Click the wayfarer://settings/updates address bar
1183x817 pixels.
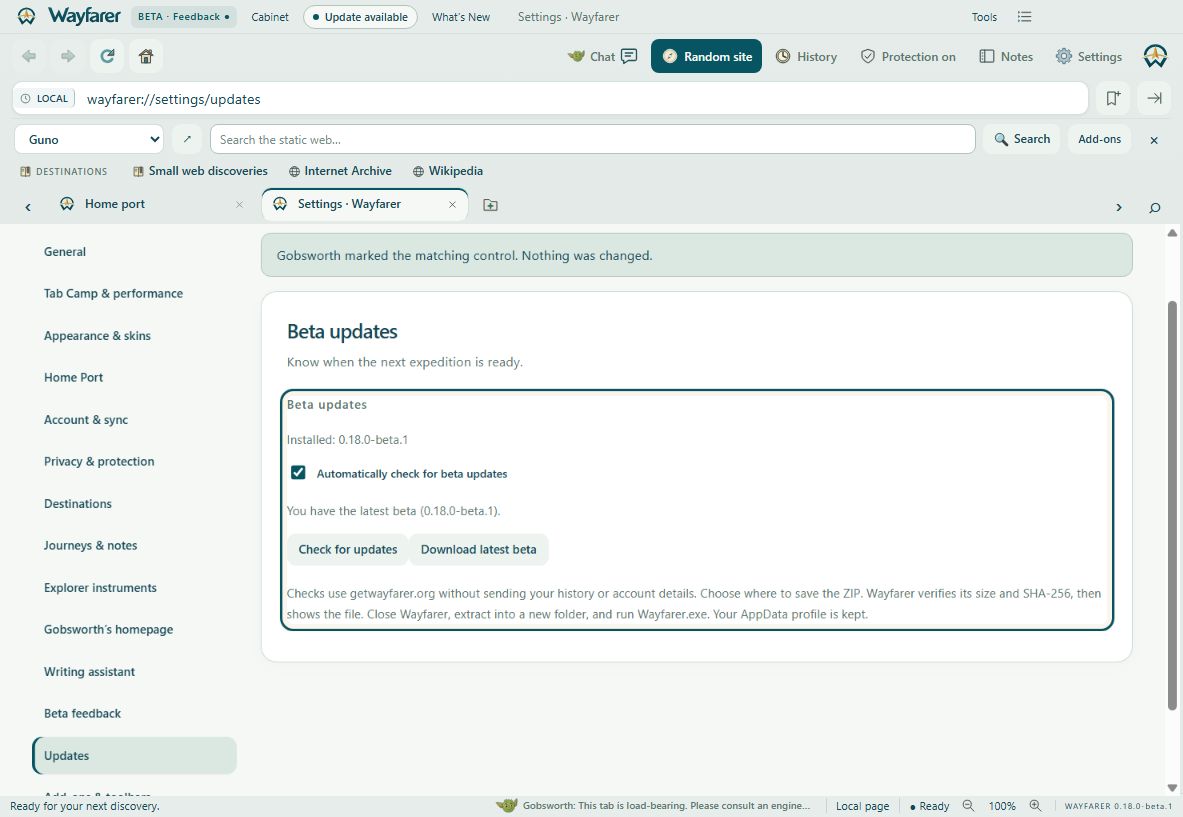point(551,98)
